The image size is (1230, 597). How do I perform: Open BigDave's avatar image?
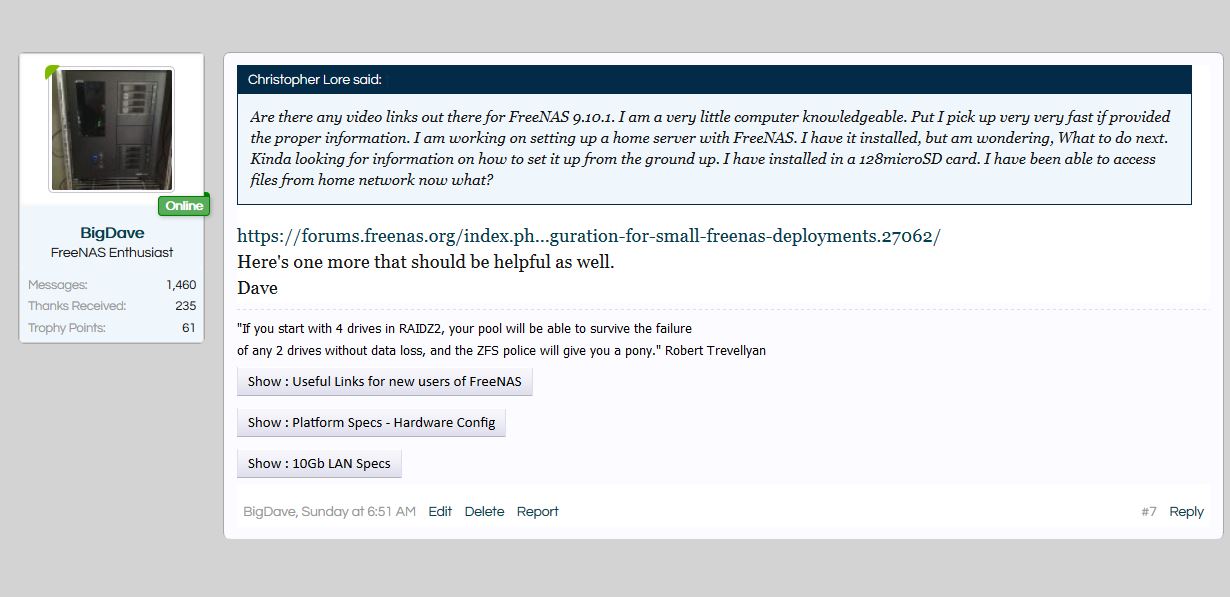coord(112,130)
